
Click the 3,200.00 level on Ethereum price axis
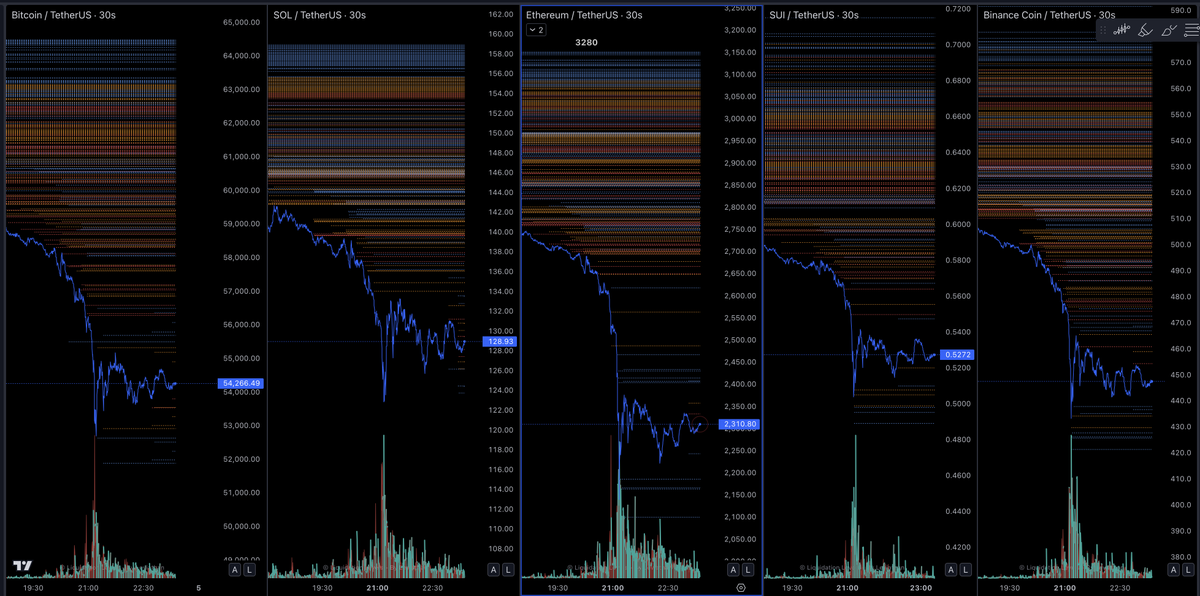click(738, 29)
